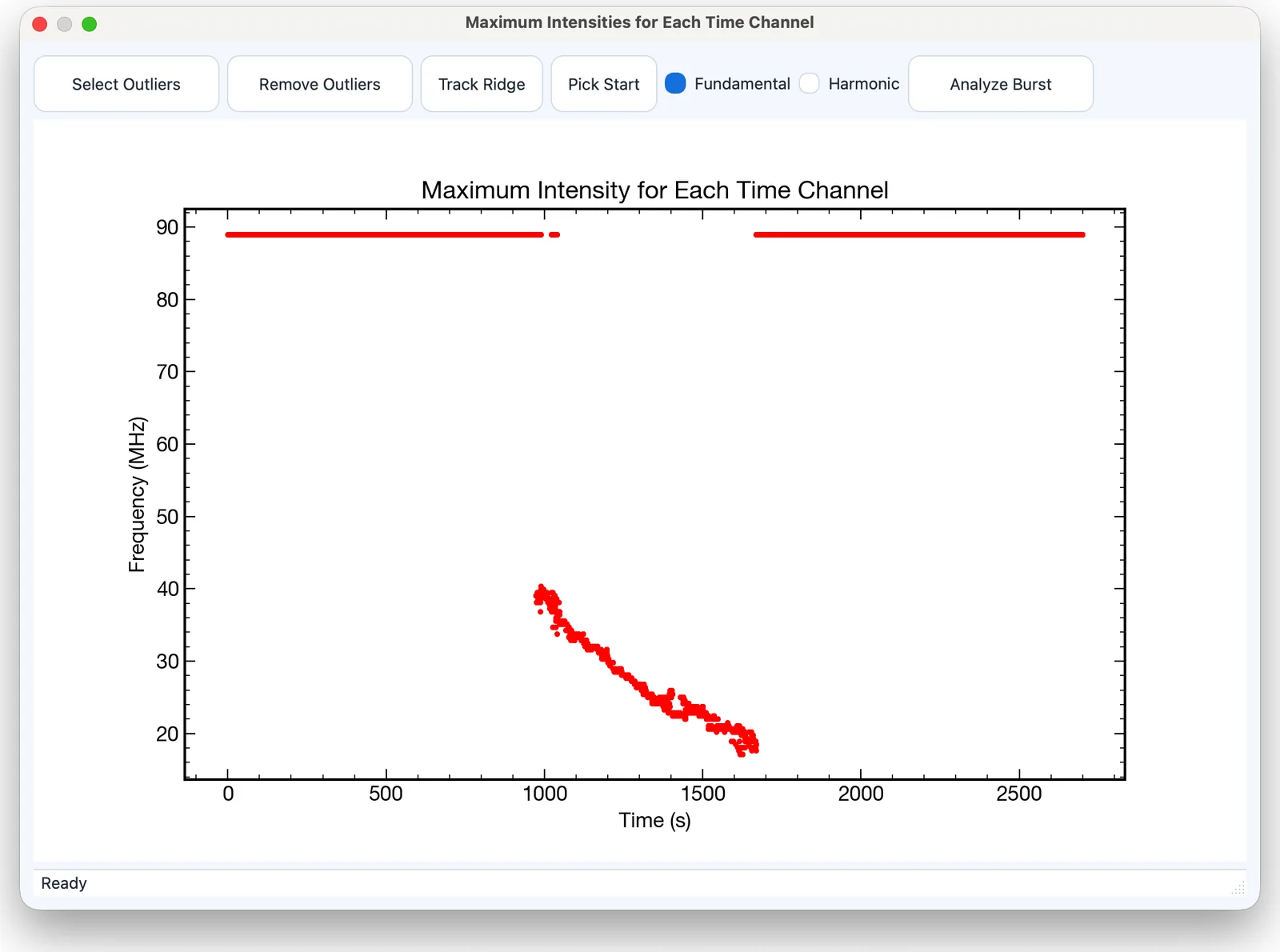
Task: Click the 90 tick label on the frequency axis
Action: tap(167, 227)
